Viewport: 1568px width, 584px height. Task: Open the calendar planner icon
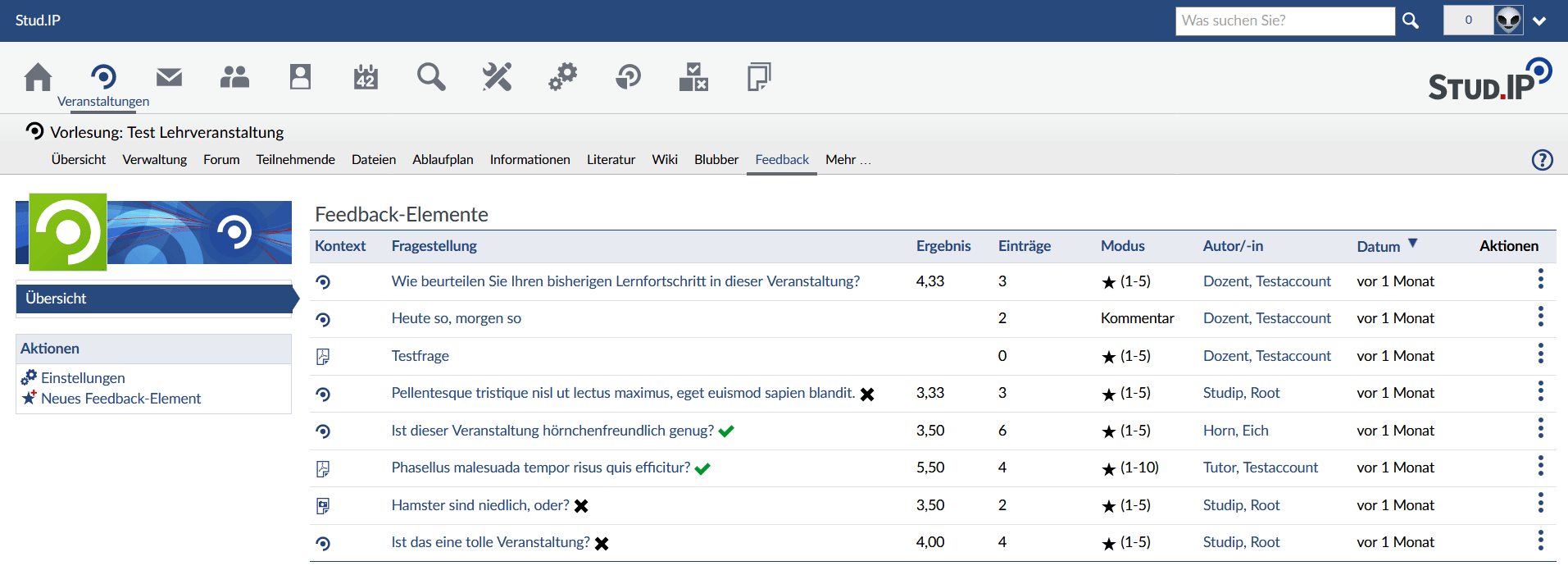pyautogui.click(x=366, y=77)
